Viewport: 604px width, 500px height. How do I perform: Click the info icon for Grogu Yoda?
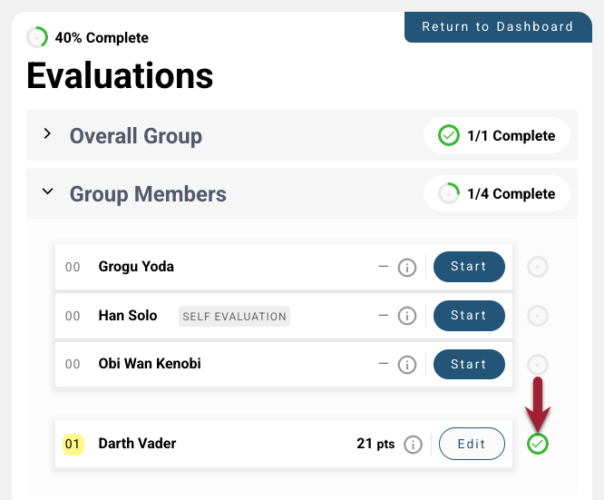click(407, 267)
